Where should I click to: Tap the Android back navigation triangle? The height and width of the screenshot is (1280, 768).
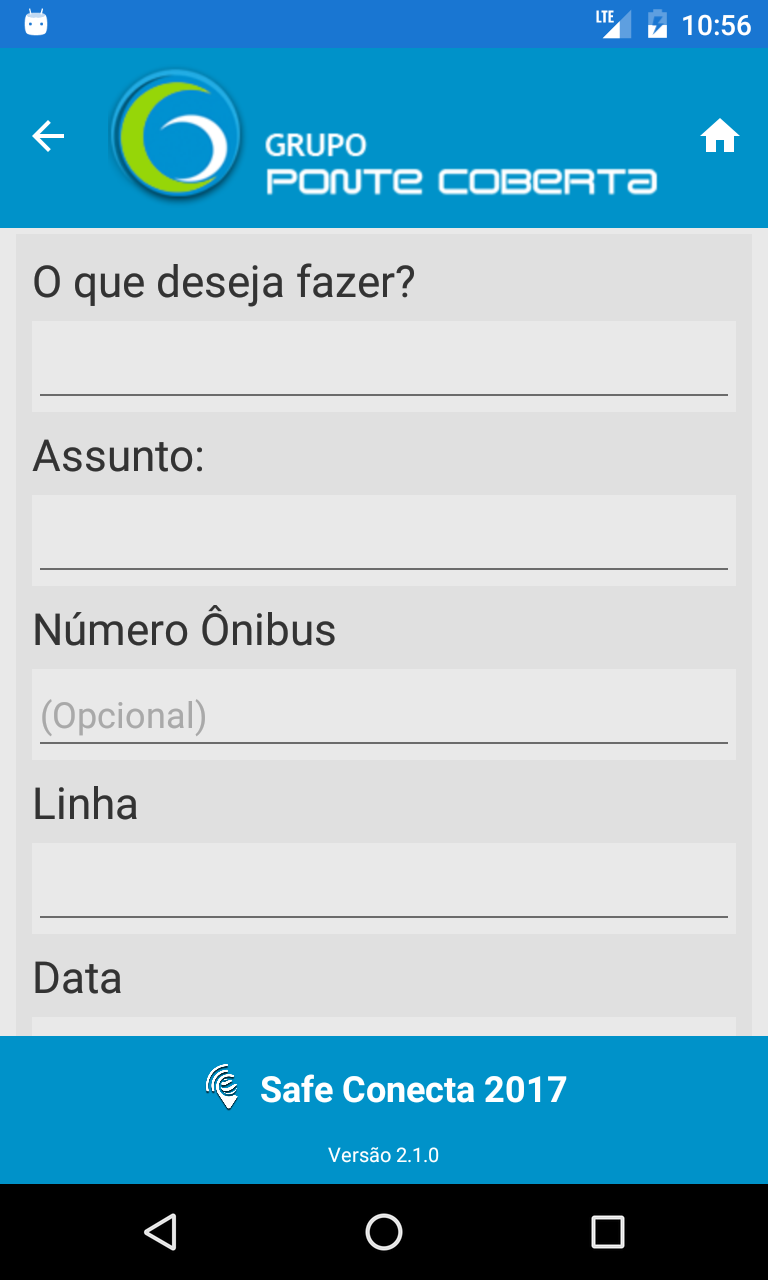coord(160,1232)
